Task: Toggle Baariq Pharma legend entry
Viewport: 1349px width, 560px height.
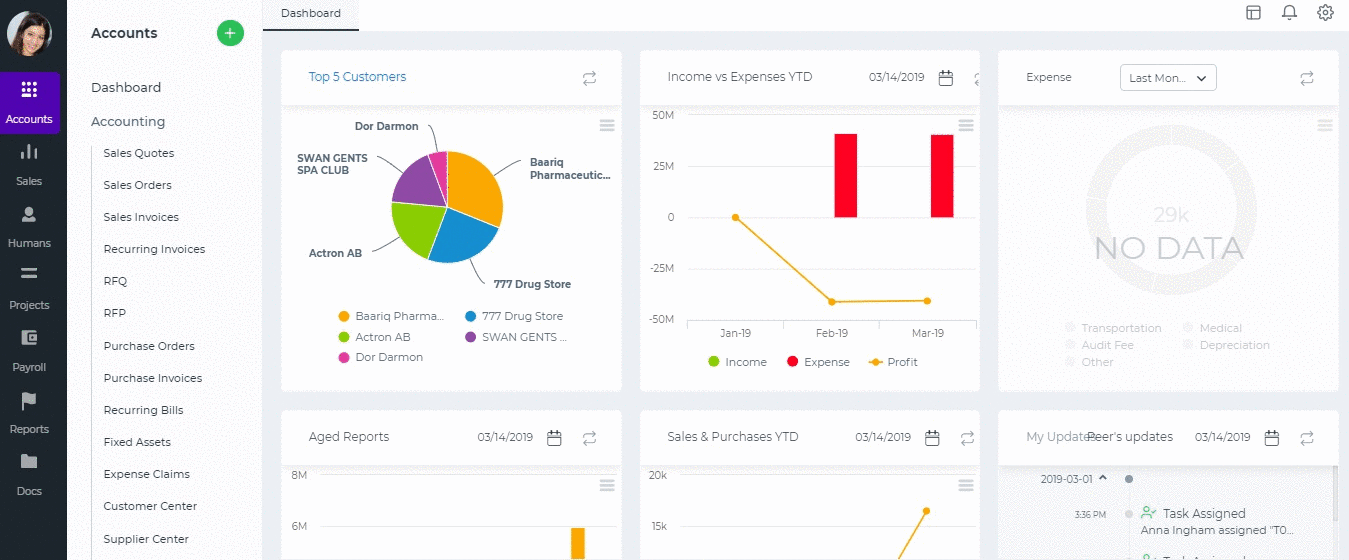Action: coord(391,316)
